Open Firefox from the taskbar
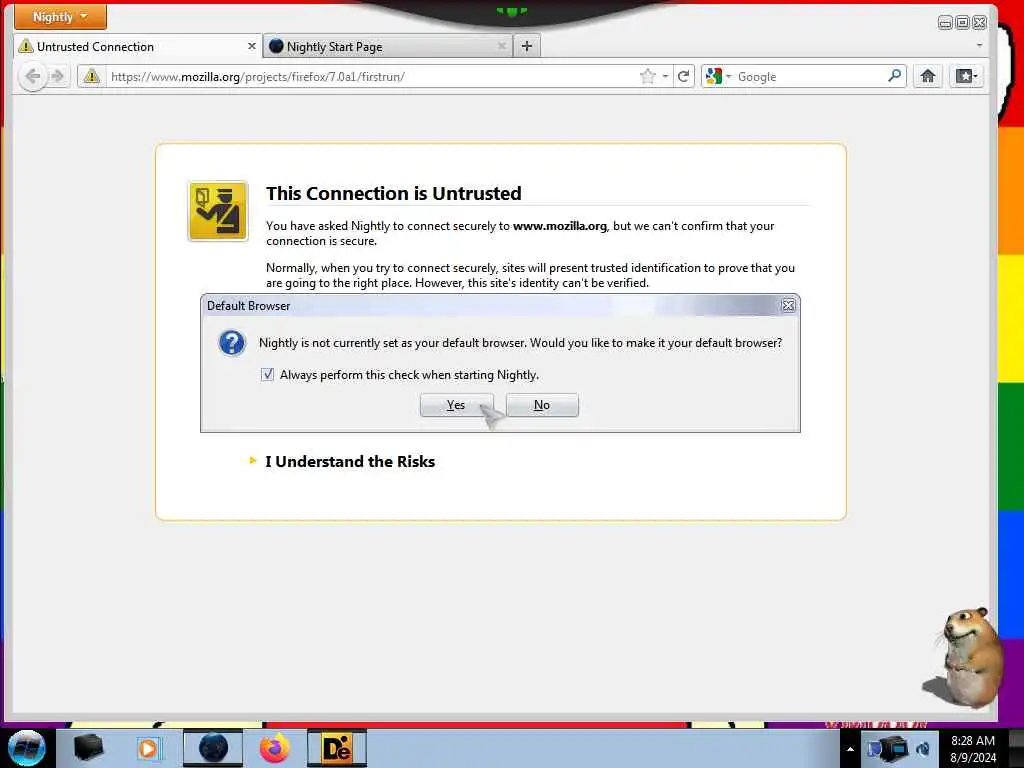The width and height of the screenshot is (1024, 768). [274, 748]
